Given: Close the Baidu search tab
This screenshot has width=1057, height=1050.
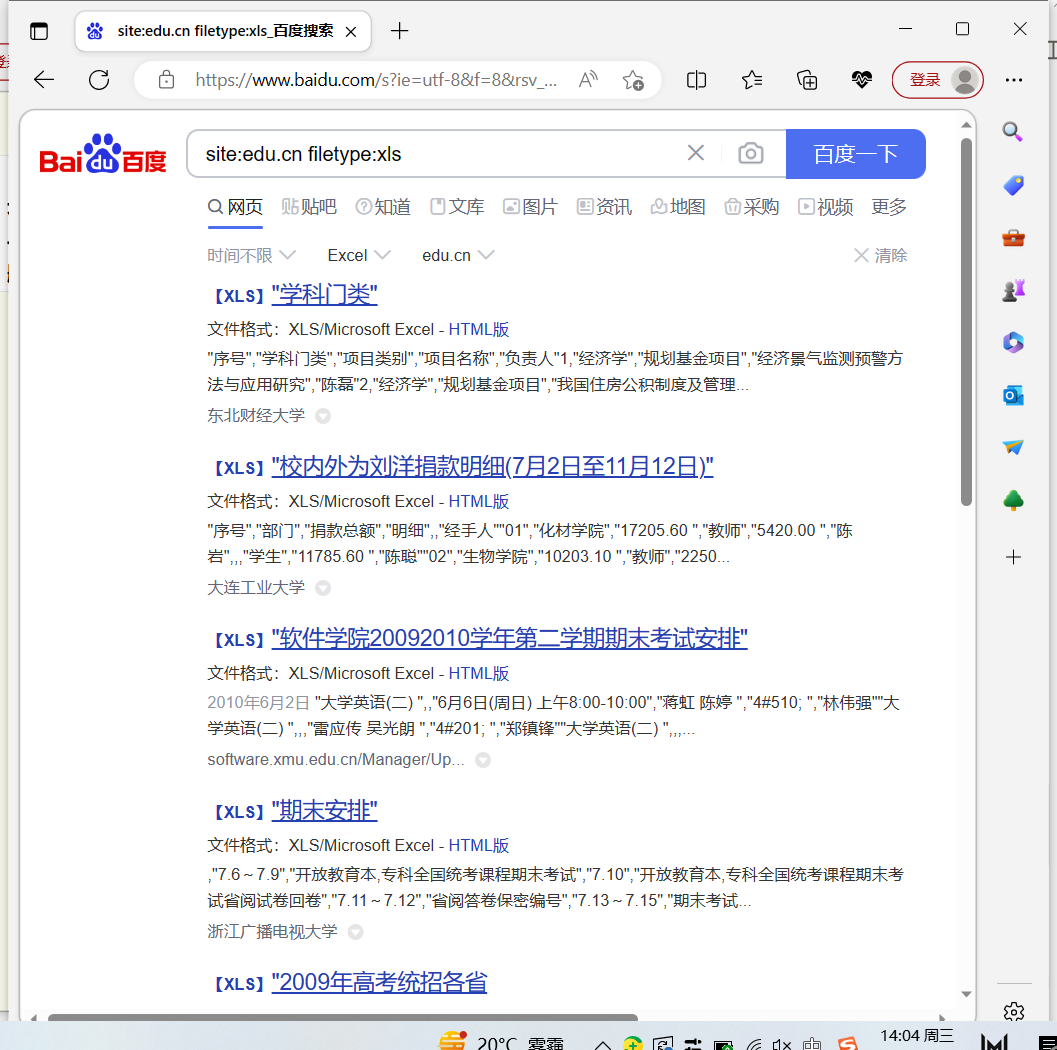Looking at the screenshot, I should point(351,32).
